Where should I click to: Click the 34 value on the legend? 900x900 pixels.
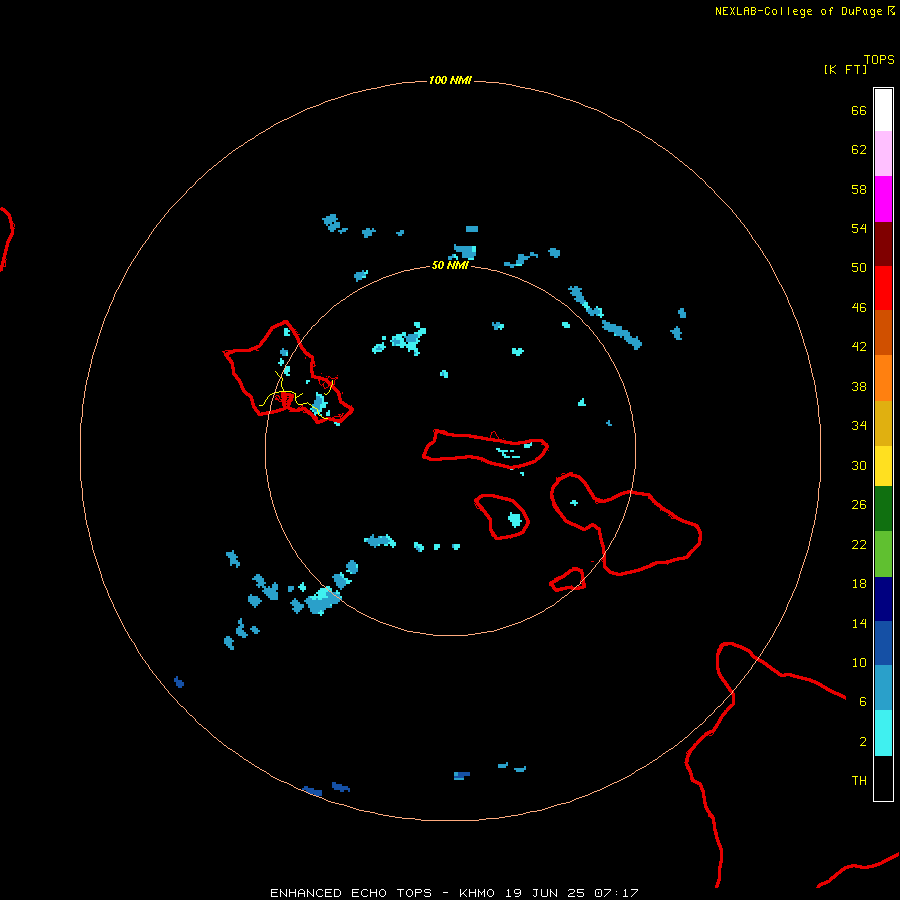pyautogui.click(x=859, y=426)
